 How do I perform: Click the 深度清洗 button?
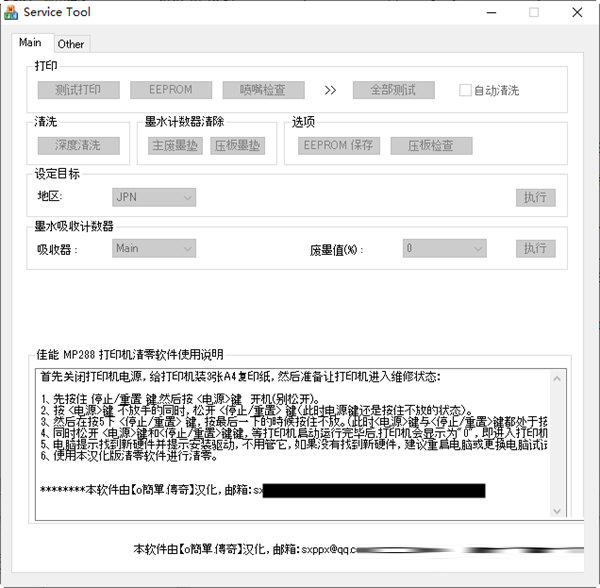(x=78, y=146)
